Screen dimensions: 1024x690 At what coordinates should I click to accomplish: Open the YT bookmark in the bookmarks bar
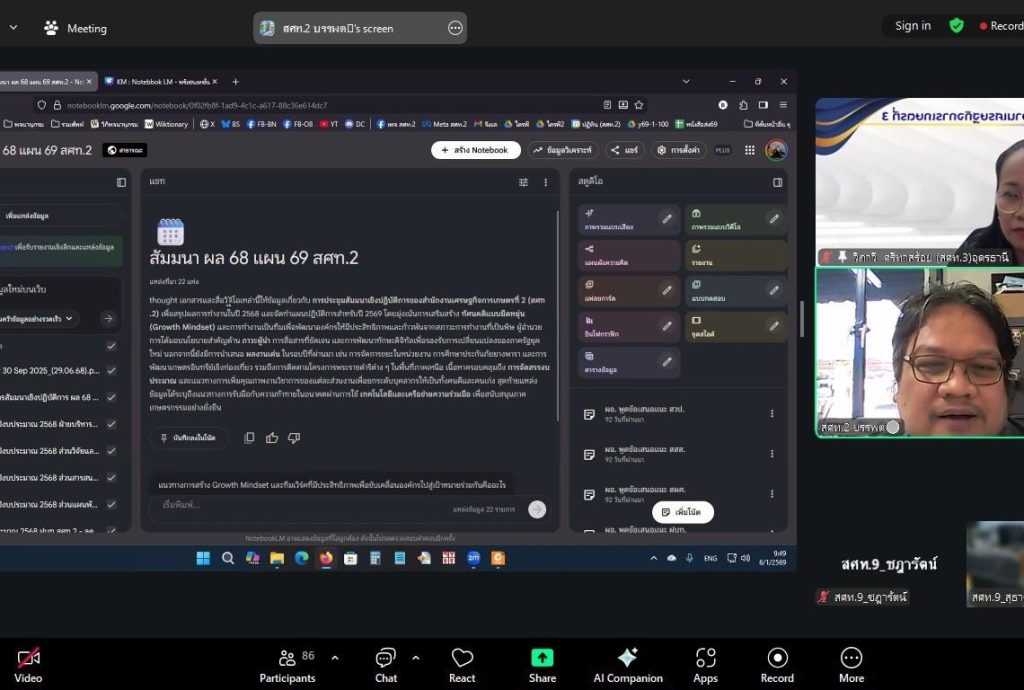click(x=328, y=124)
